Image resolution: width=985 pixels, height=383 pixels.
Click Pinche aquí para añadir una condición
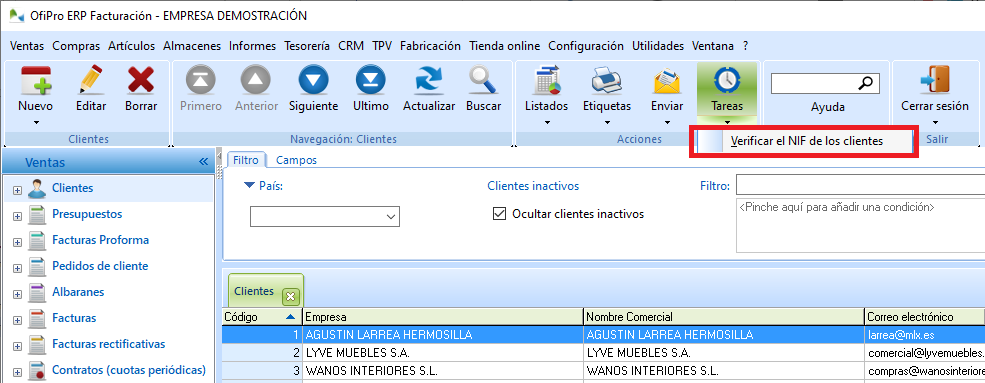pyautogui.click(x=837, y=207)
